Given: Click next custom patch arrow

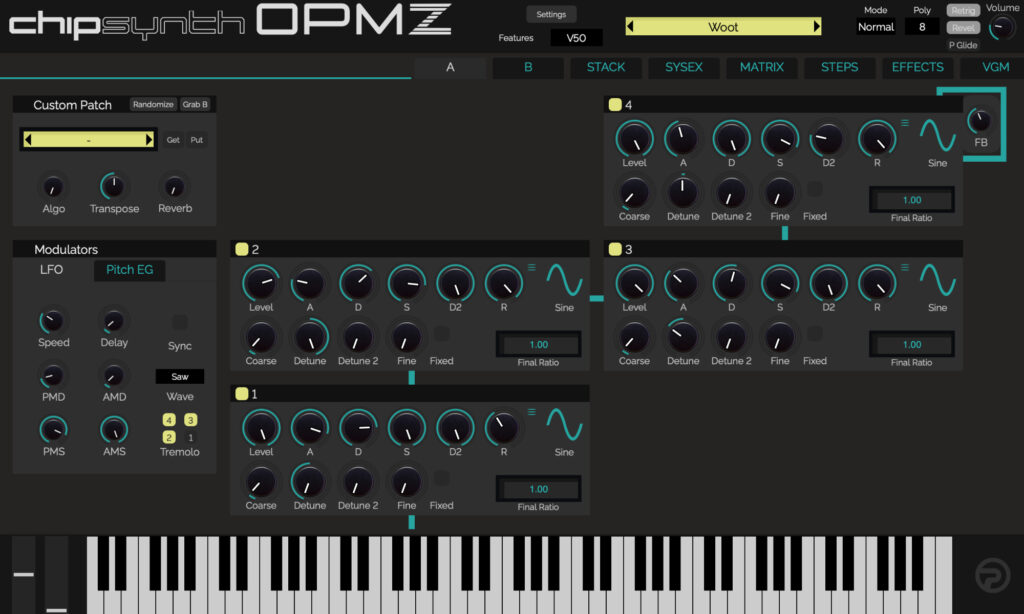Looking at the screenshot, I should point(149,139).
